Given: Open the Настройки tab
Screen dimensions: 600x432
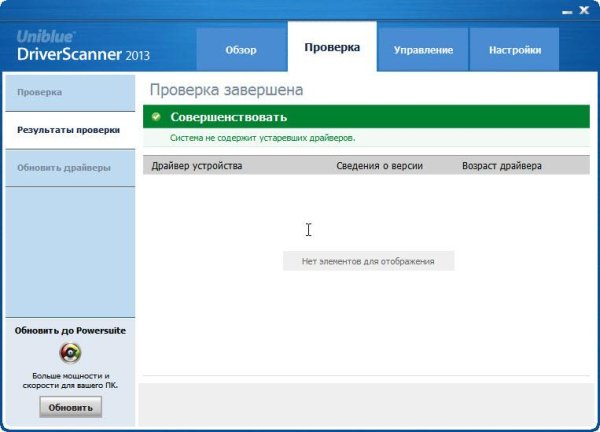Looking at the screenshot, I should click(x=514, y=50).
